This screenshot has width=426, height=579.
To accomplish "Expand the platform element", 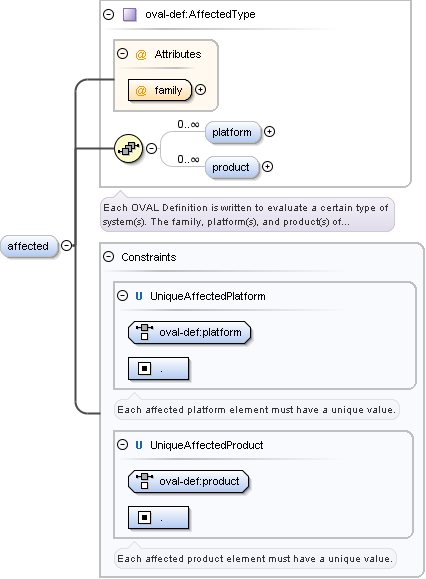I will [269, 131].
